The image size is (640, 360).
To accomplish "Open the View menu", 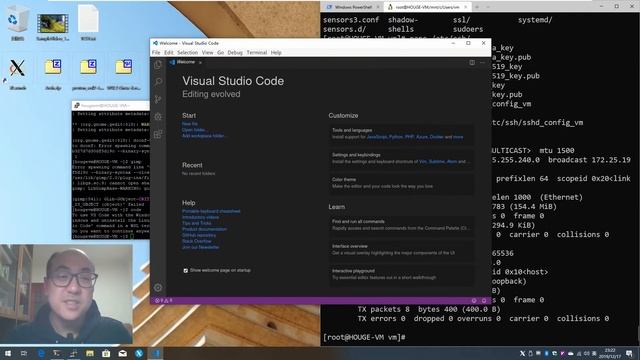I will pos(207,53).
